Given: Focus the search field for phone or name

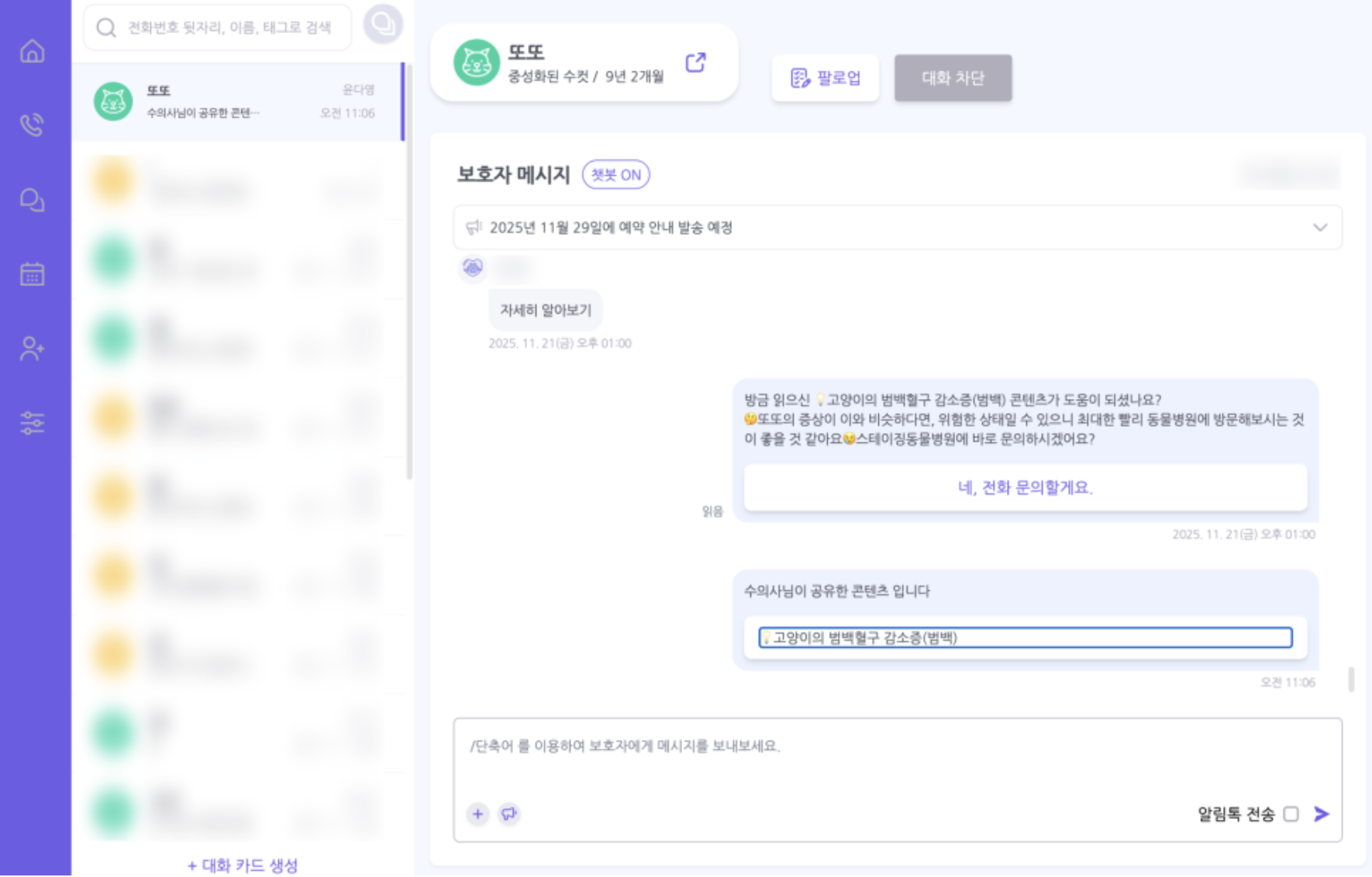Looking at the screenshot, I should point(229,28).
